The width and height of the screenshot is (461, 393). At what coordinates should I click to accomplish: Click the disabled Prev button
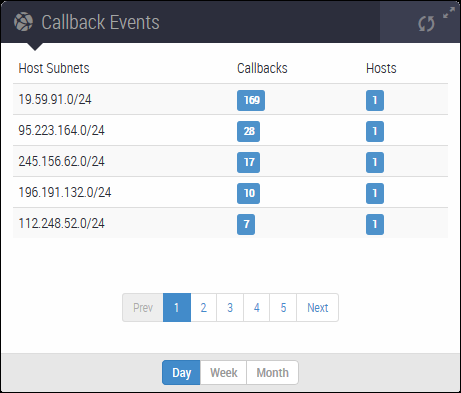[x=143, y=307]
